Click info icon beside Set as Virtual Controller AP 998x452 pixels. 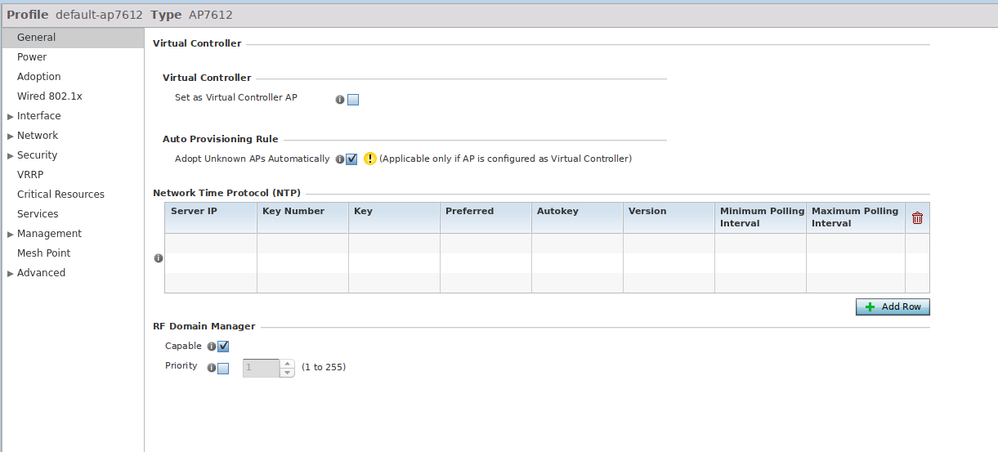point(340,99)
